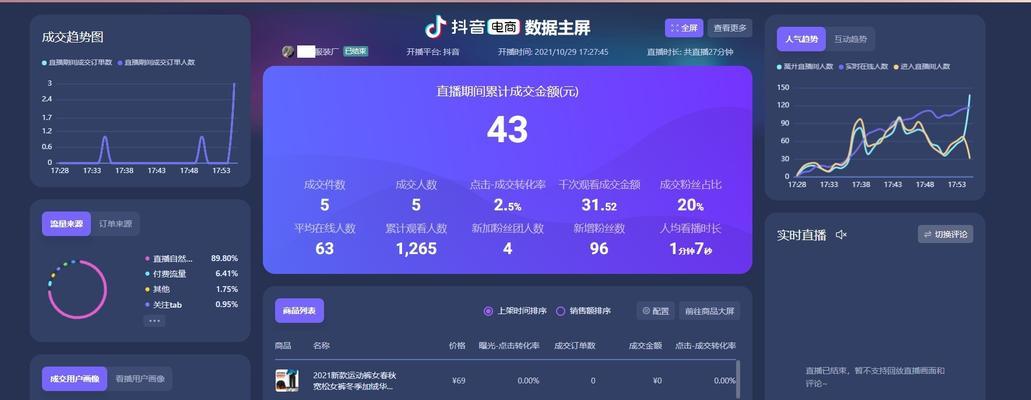The width and height of the screenshot is (1031, 400).
Task: Toggle 直播期间成交订单人数 legend in trend chart
Action: click(156, 62)
